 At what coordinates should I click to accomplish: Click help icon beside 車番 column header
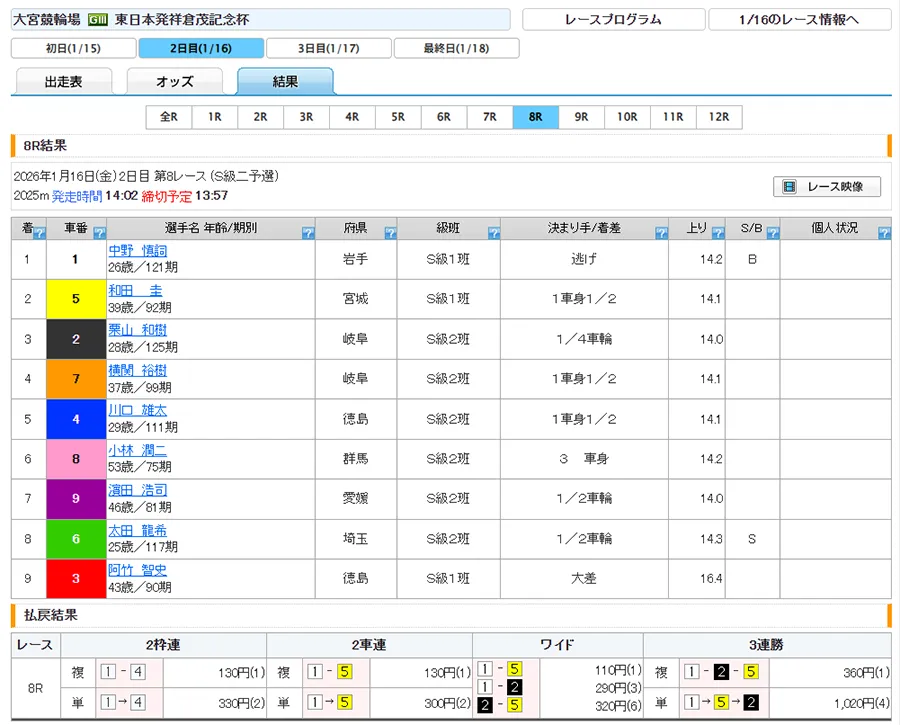pos(99,234)
